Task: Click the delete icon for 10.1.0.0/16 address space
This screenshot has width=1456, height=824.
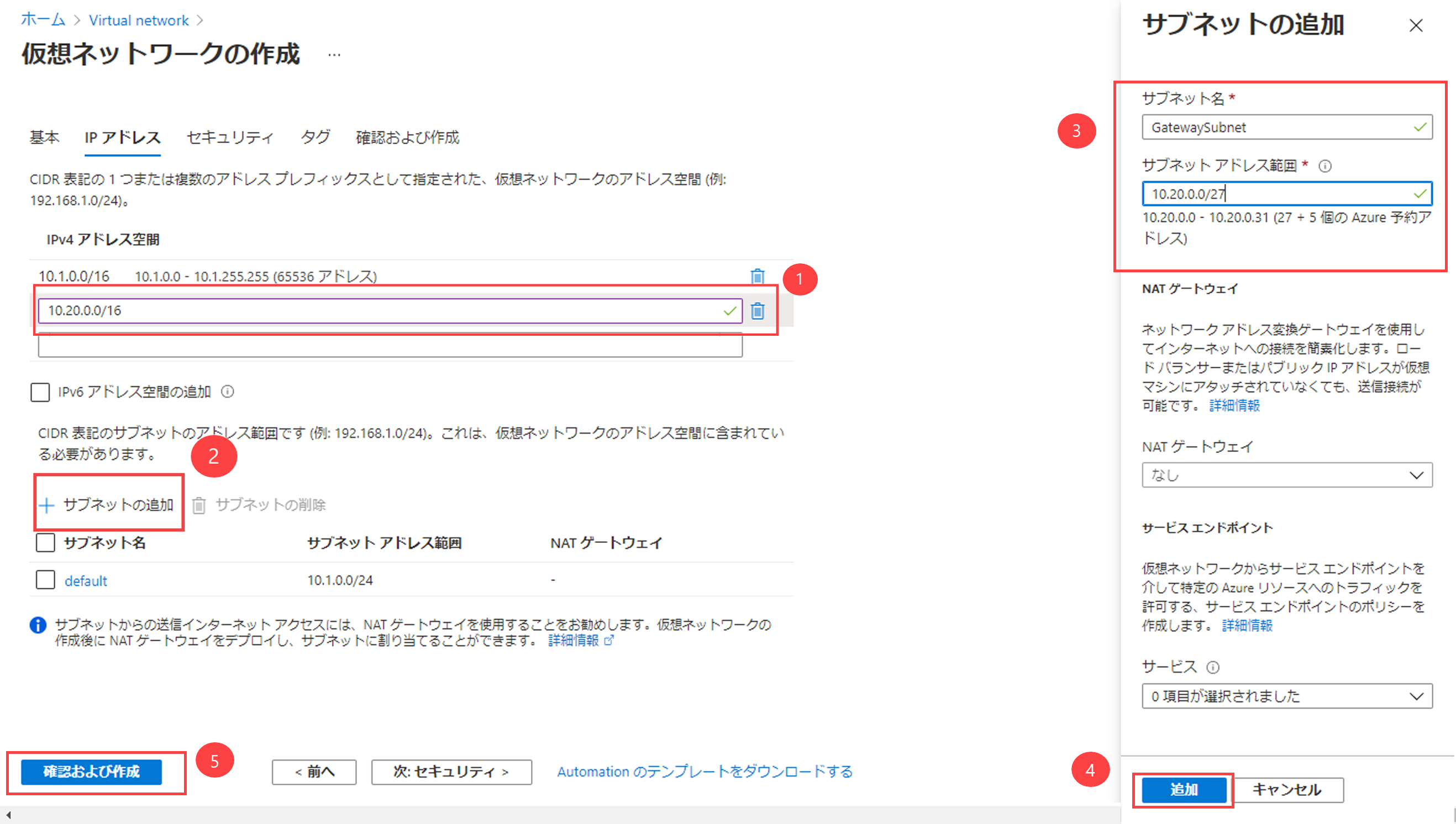Action: coord(758,276)
